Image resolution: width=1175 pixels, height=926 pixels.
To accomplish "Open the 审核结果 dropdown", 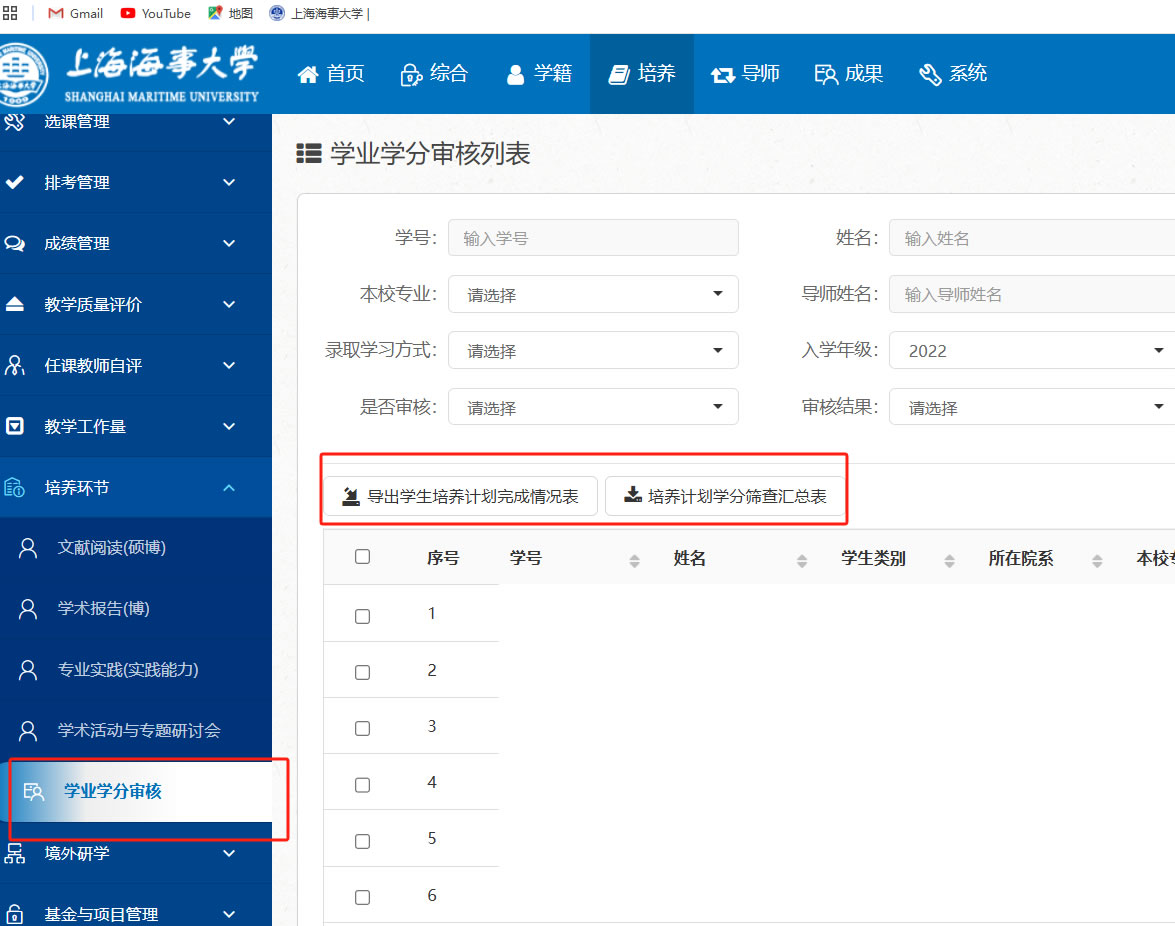I will tap(1032, 407).
